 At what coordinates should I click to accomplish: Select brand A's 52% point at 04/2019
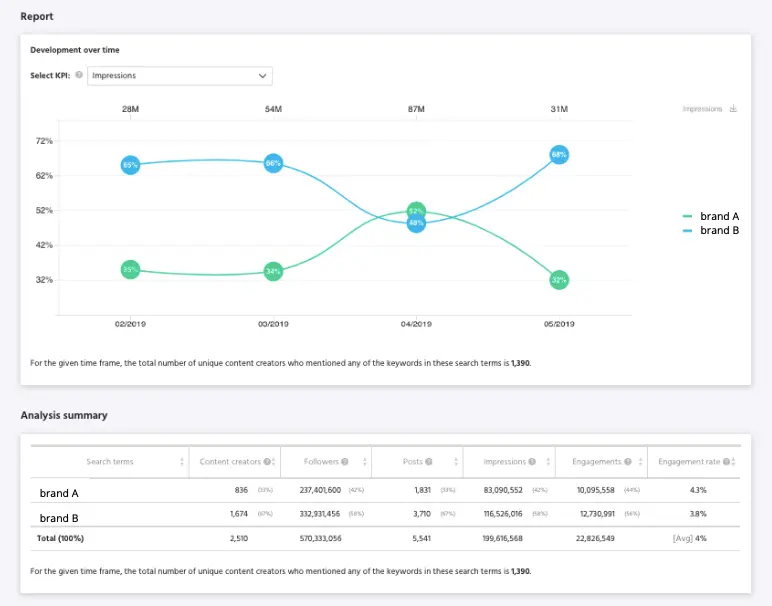click(416, 211)
